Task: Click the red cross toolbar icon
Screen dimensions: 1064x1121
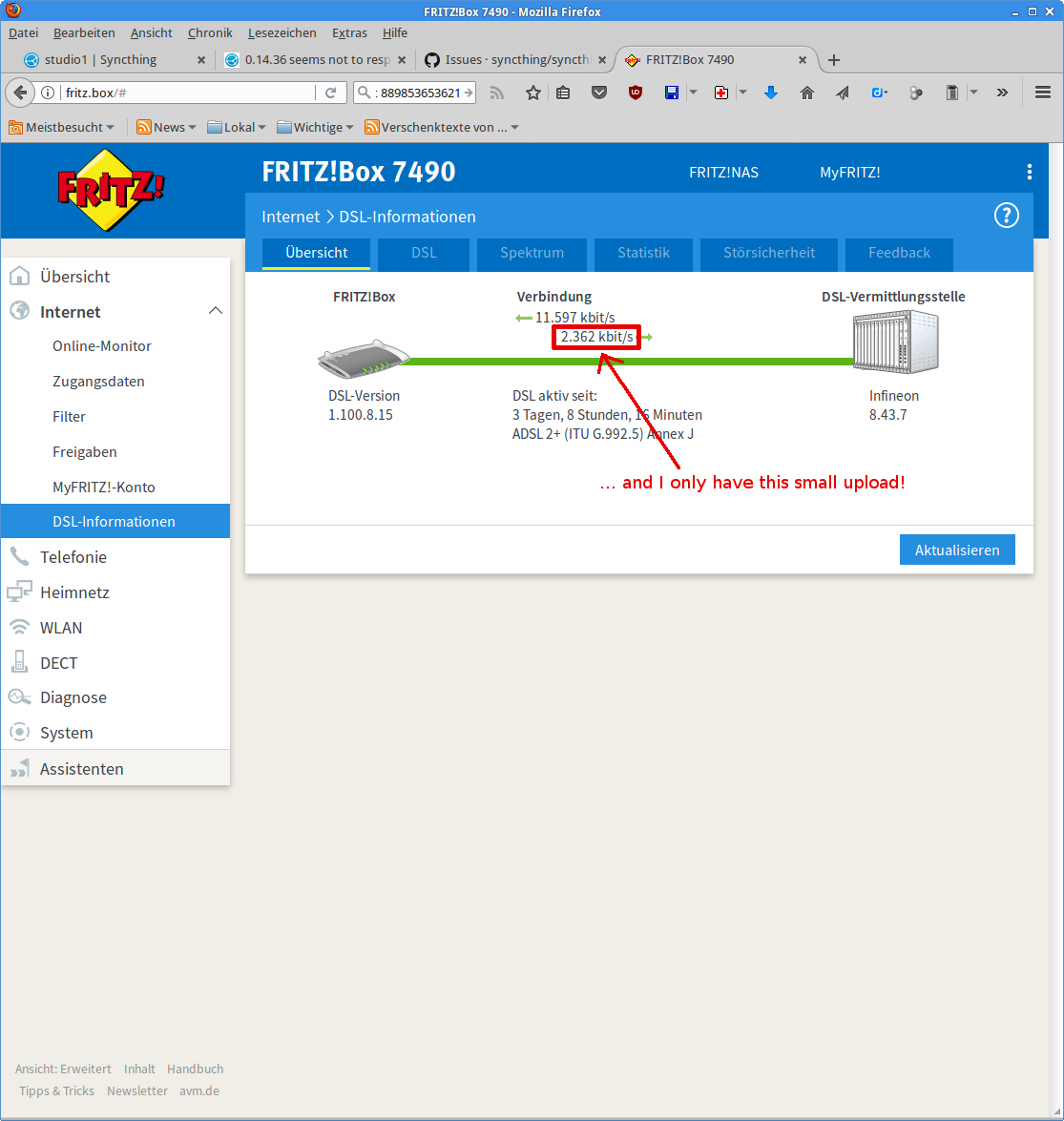Action: pos(721,93)
